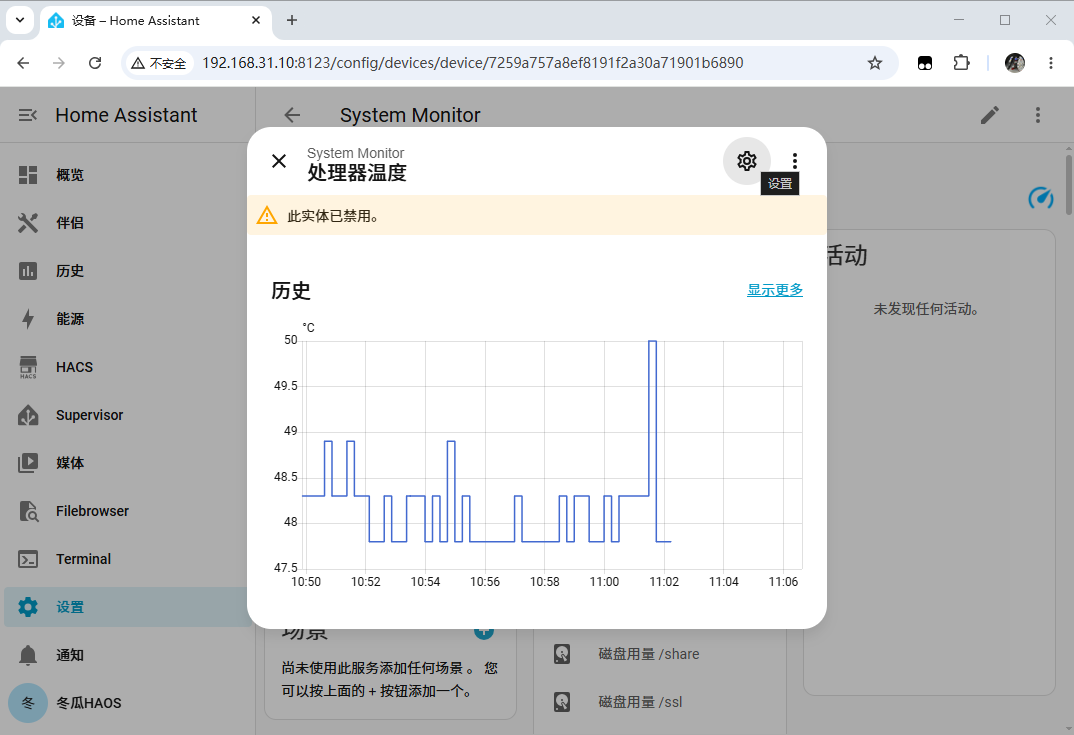1074x735 pixels.
Task: Open 伴侣 in the sidebar
Action: point(127,223)
